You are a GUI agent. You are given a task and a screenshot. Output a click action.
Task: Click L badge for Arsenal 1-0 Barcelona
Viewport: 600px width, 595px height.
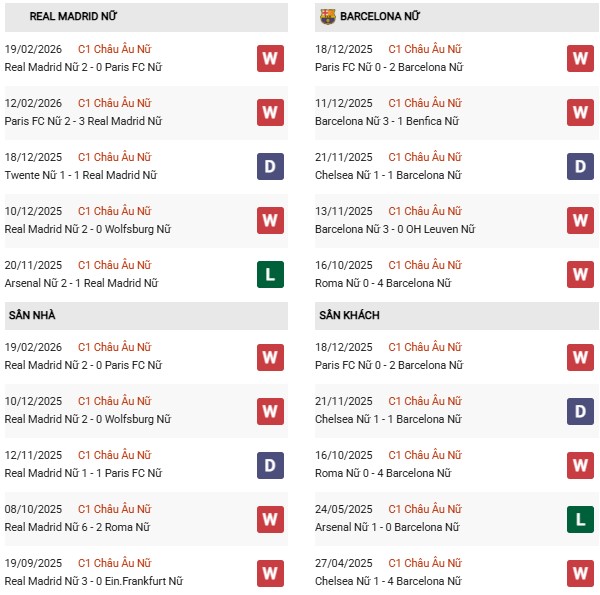pos(580,518)
